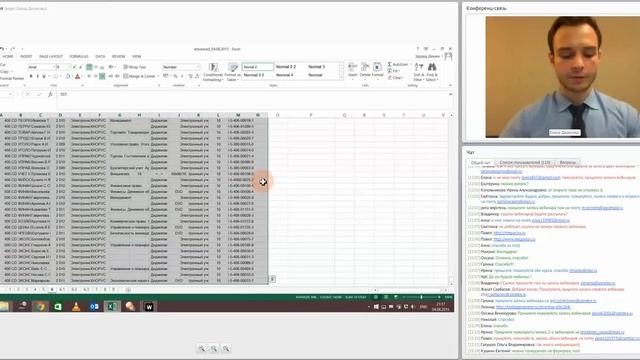Adjust the Excel zoom slider

[421, 297]
